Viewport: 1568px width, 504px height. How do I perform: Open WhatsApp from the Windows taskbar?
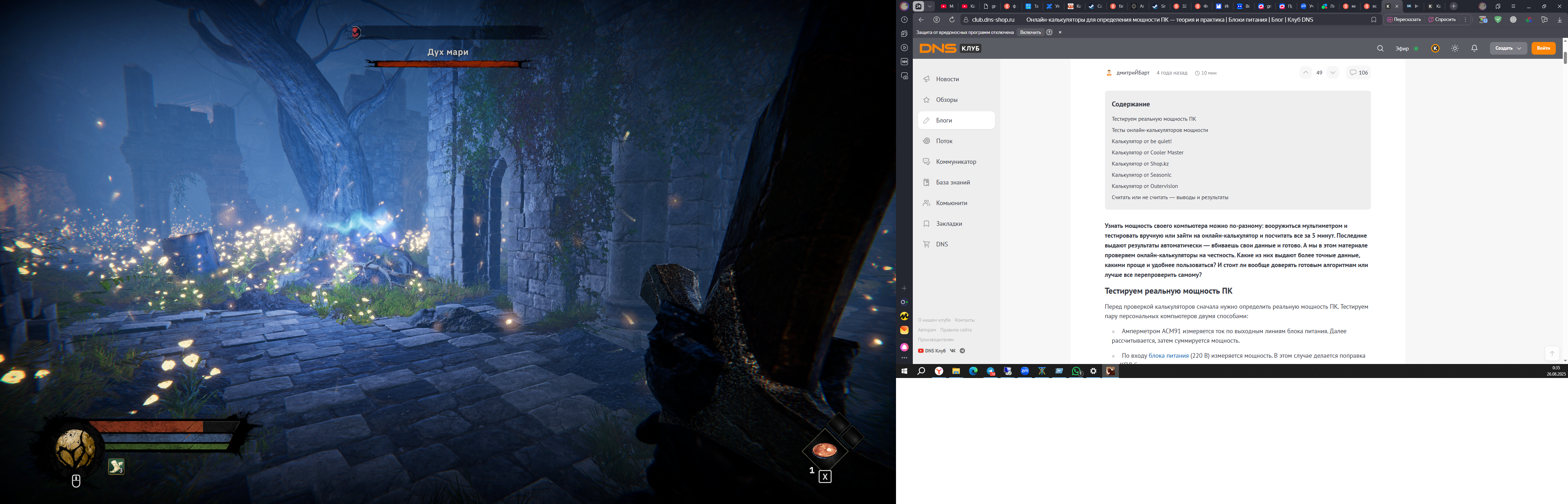click(1077, 371)
